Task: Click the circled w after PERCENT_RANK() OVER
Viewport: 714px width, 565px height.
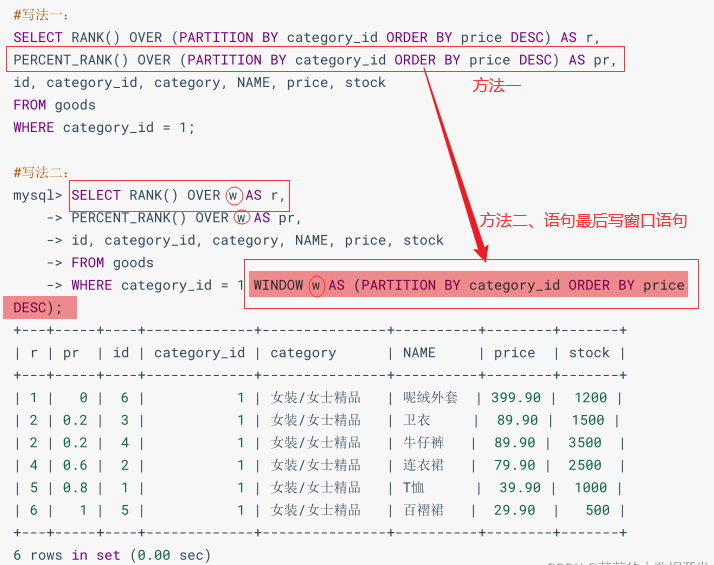Action: click(x=241, y=217)
